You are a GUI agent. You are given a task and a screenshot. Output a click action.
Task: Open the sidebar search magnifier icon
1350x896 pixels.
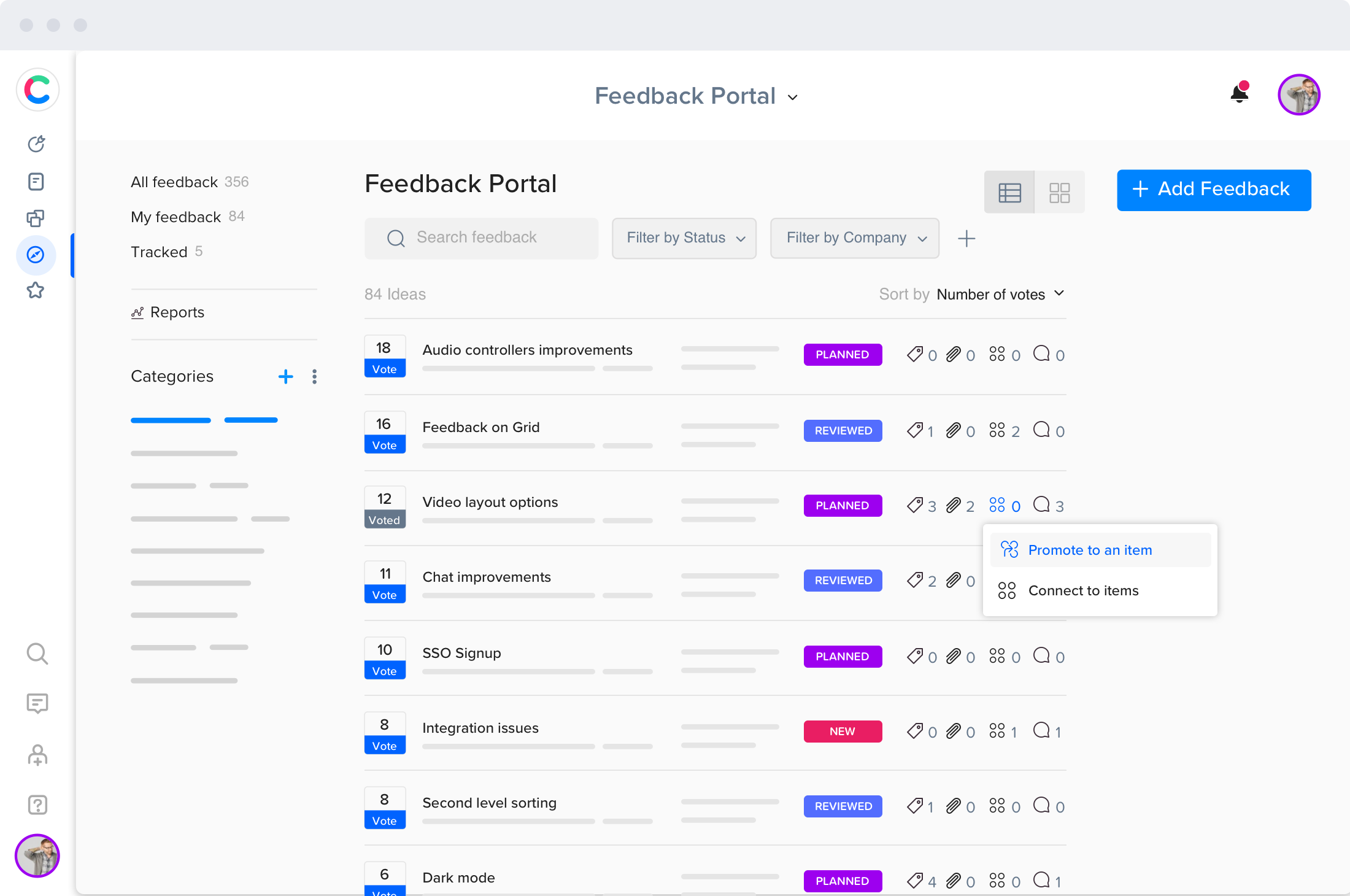click(37, 654)
